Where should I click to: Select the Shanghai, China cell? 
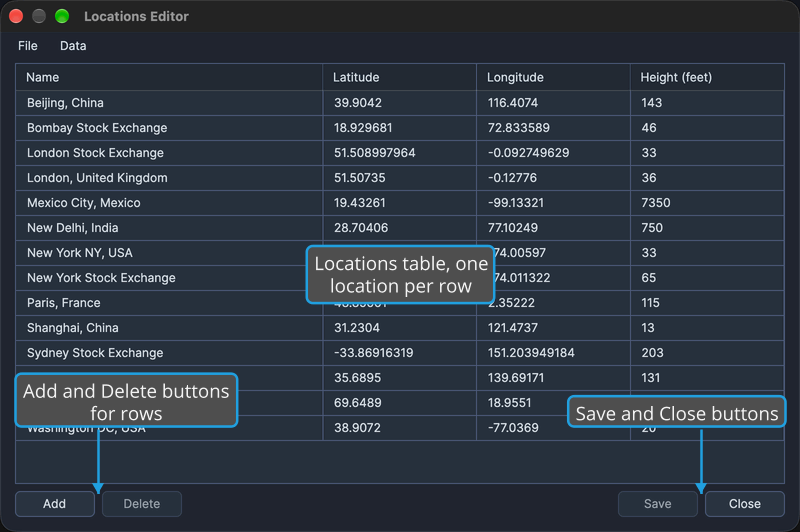[x=169, y=328]
